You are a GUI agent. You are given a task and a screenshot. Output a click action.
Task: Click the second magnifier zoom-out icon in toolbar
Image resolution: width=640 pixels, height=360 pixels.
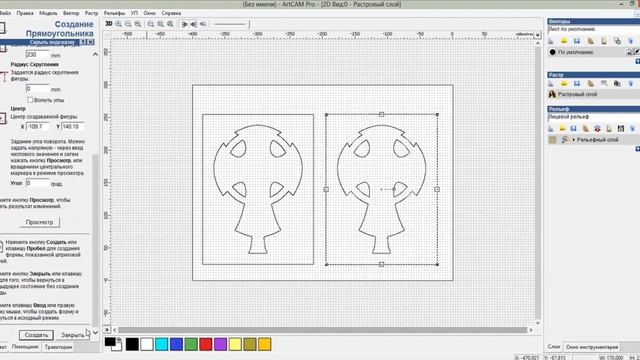coord(128,24)
